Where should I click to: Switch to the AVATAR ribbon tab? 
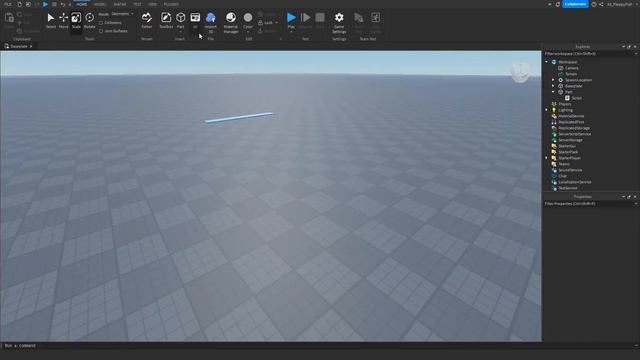(x=120, y=4)
